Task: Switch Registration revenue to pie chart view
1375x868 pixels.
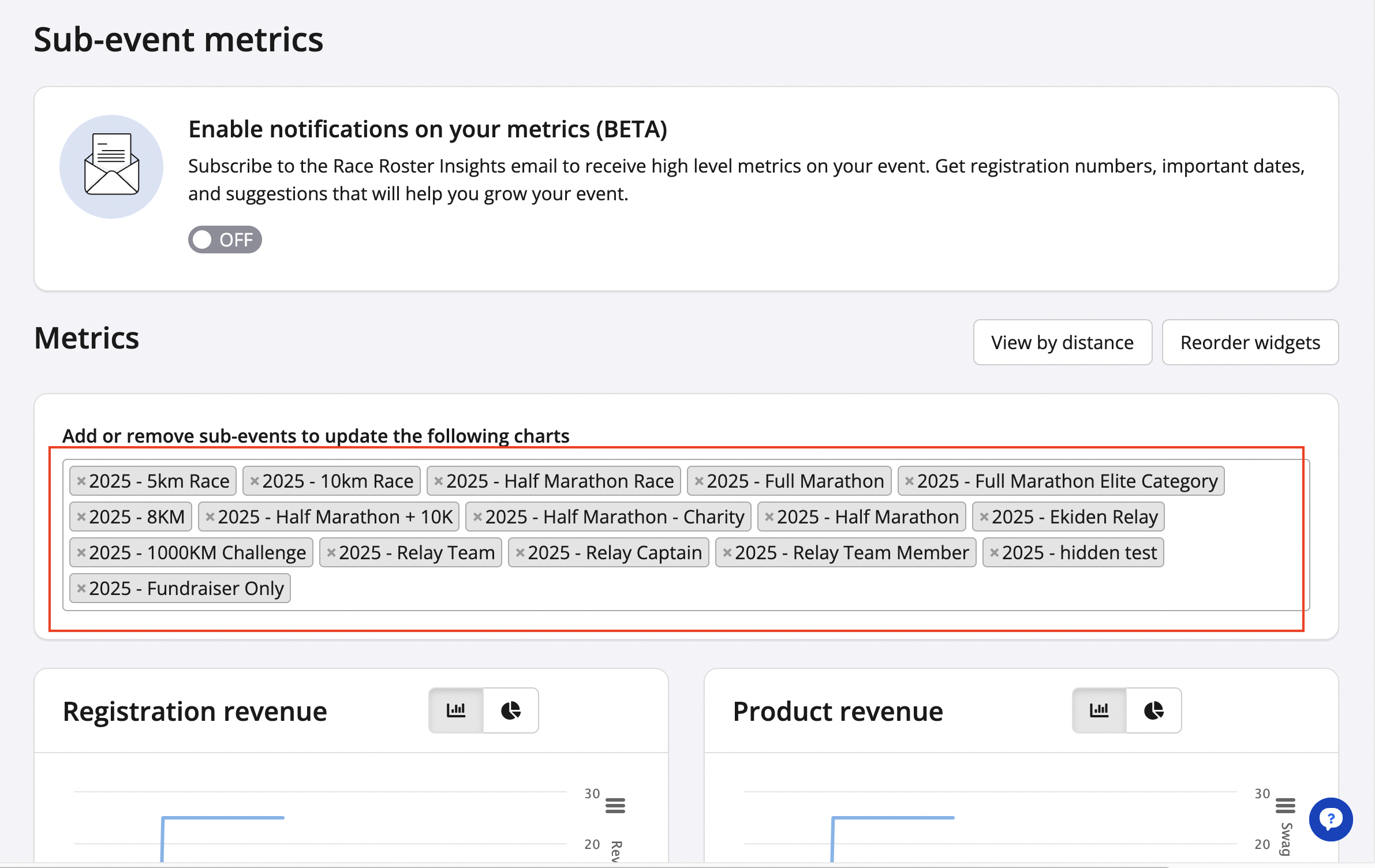Action: (x=510, y=710)
